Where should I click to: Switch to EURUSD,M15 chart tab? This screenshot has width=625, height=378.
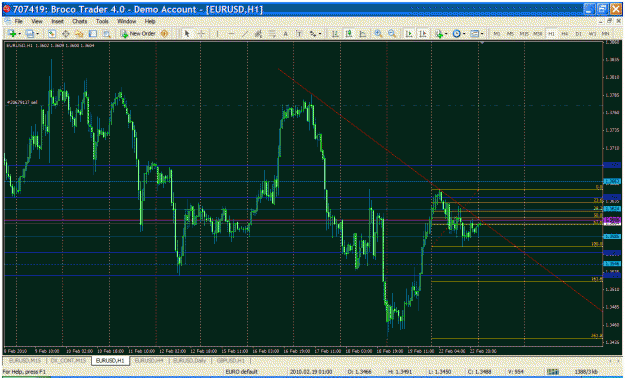pyautogui.click(x=24, y=360)
